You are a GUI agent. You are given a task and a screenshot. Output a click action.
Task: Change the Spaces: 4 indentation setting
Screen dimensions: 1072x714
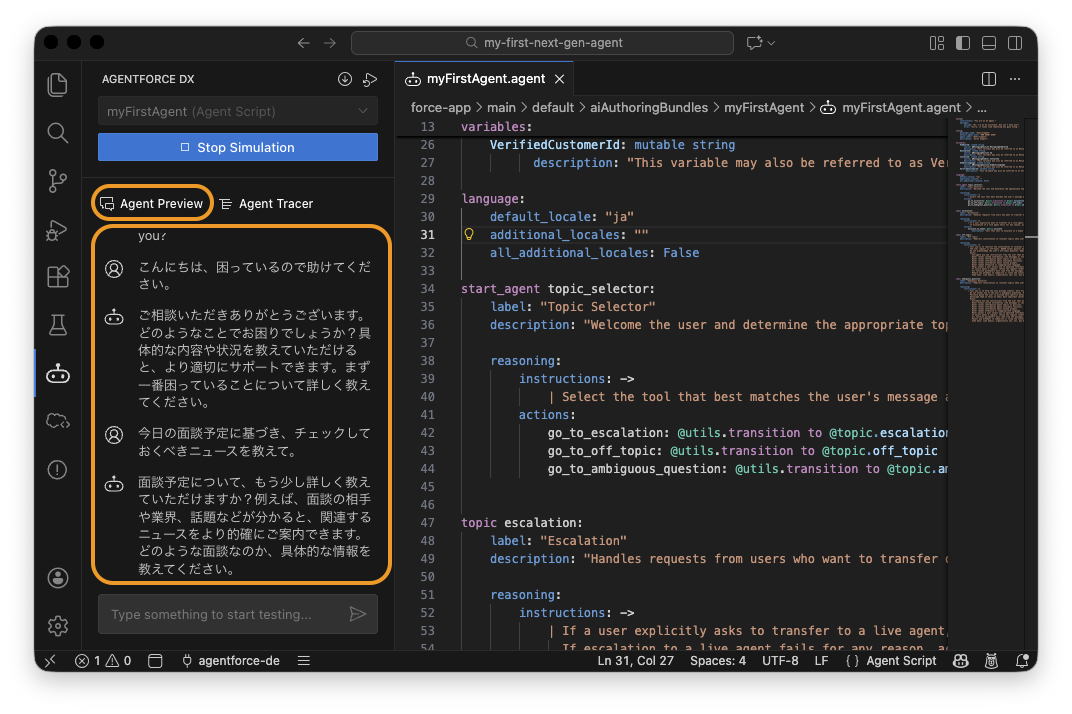pos(718,661)
